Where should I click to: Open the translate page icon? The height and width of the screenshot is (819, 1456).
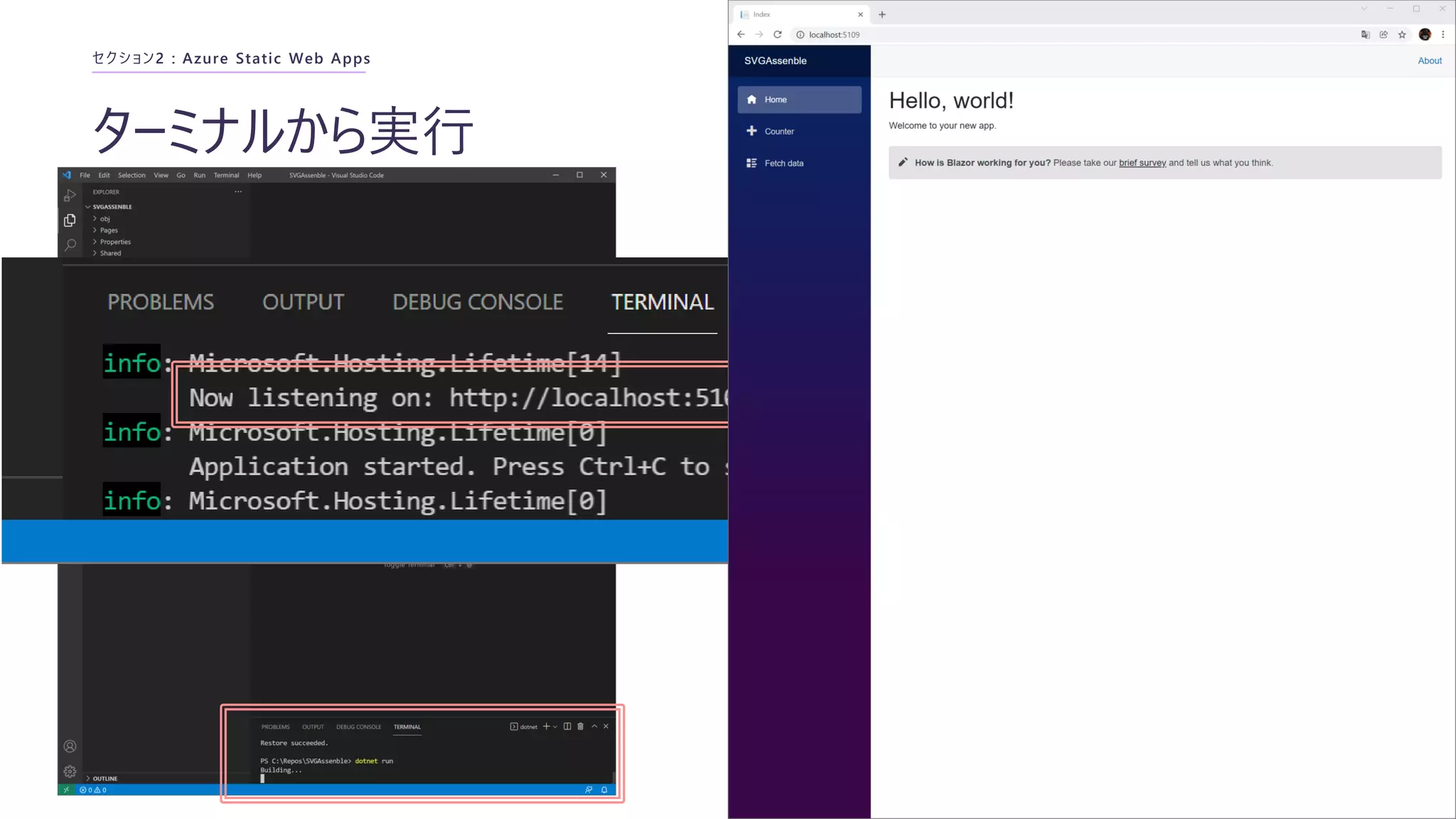click(x=1365, y=34)
